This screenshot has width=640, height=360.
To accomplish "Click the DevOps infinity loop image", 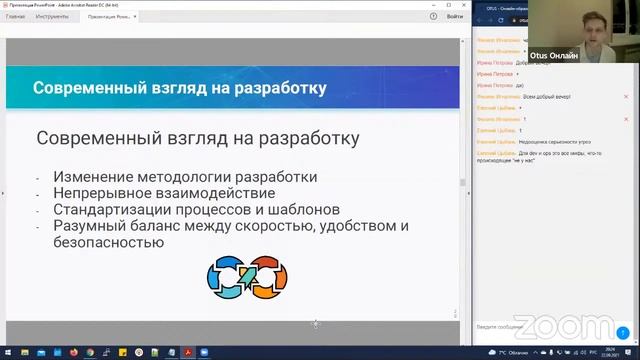I will pos(247,277).
